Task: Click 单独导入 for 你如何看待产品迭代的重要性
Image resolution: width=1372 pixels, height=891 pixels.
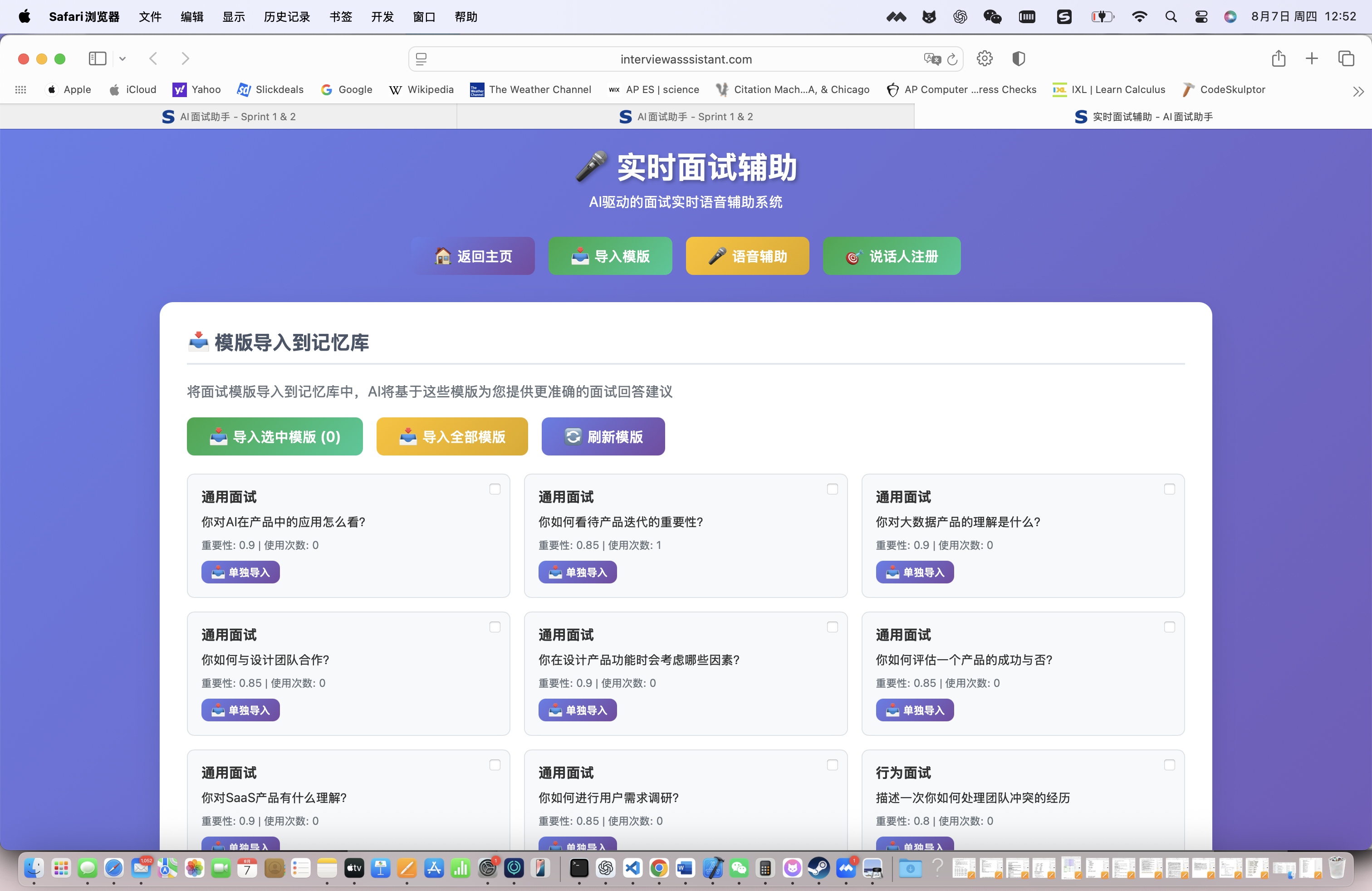Action: (578, 572)
